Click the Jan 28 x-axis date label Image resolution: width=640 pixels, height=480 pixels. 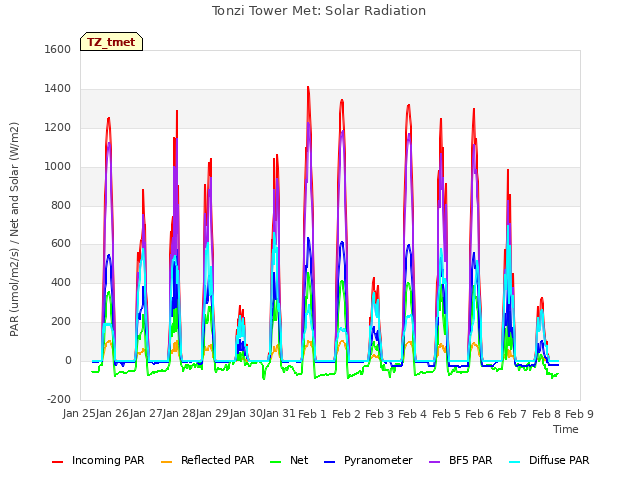[179, 414]
